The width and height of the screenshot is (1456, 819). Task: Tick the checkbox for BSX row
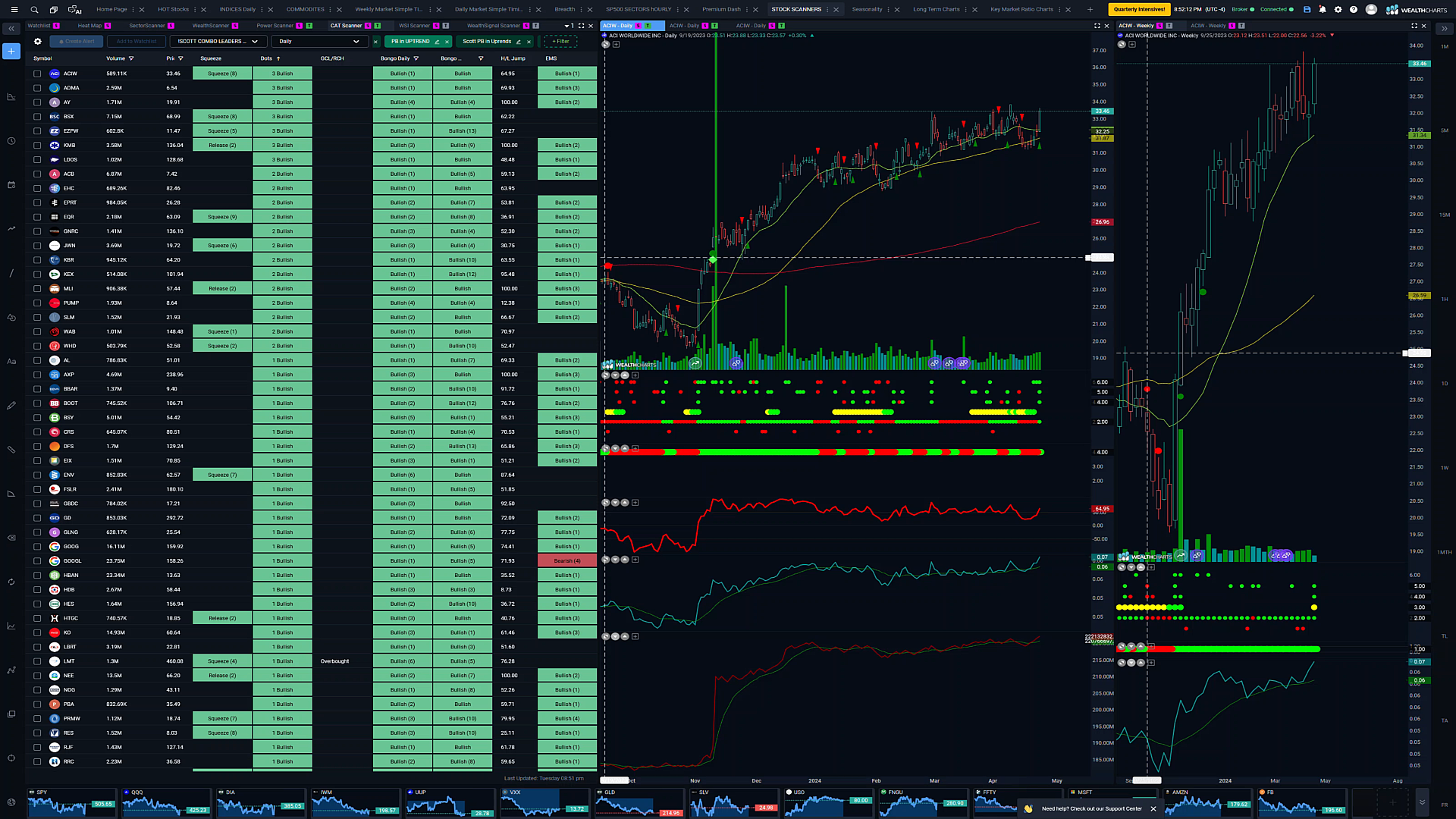(37, 117)
